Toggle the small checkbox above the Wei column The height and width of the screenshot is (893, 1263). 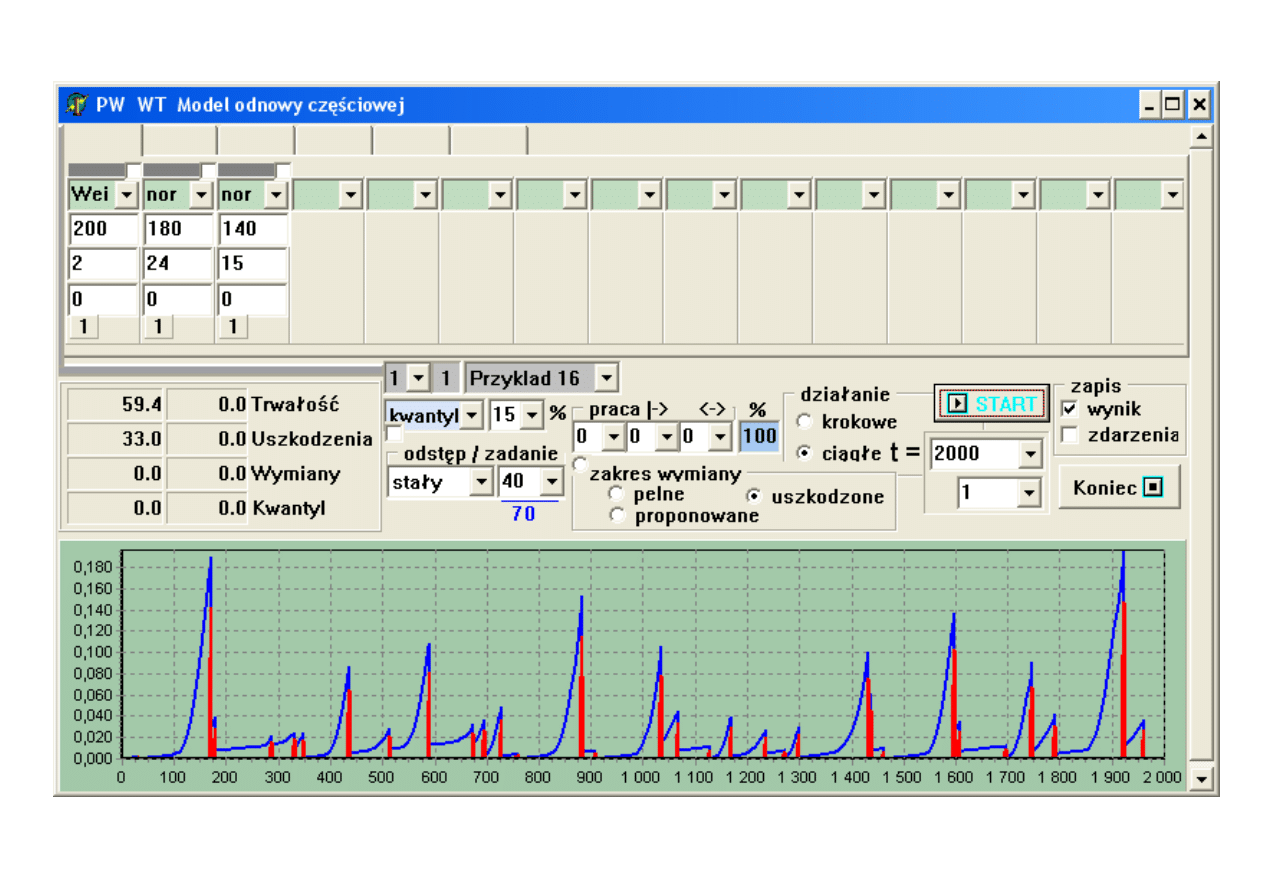pyautogui.click(x=132, y=170)
